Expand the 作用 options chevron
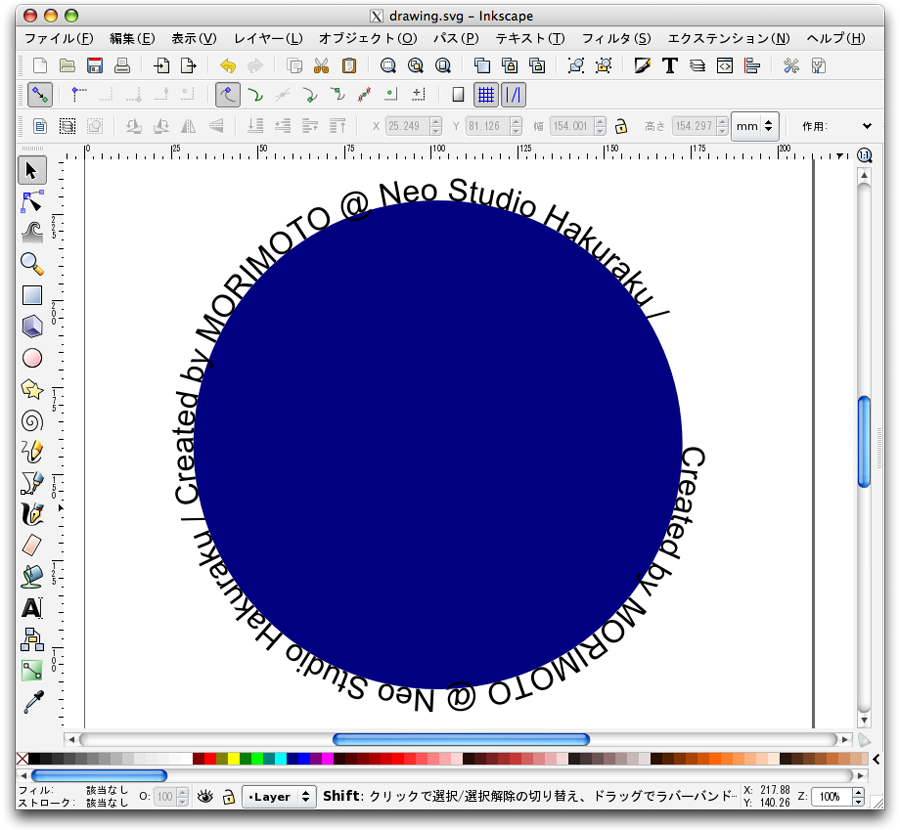 click(867, 126)
